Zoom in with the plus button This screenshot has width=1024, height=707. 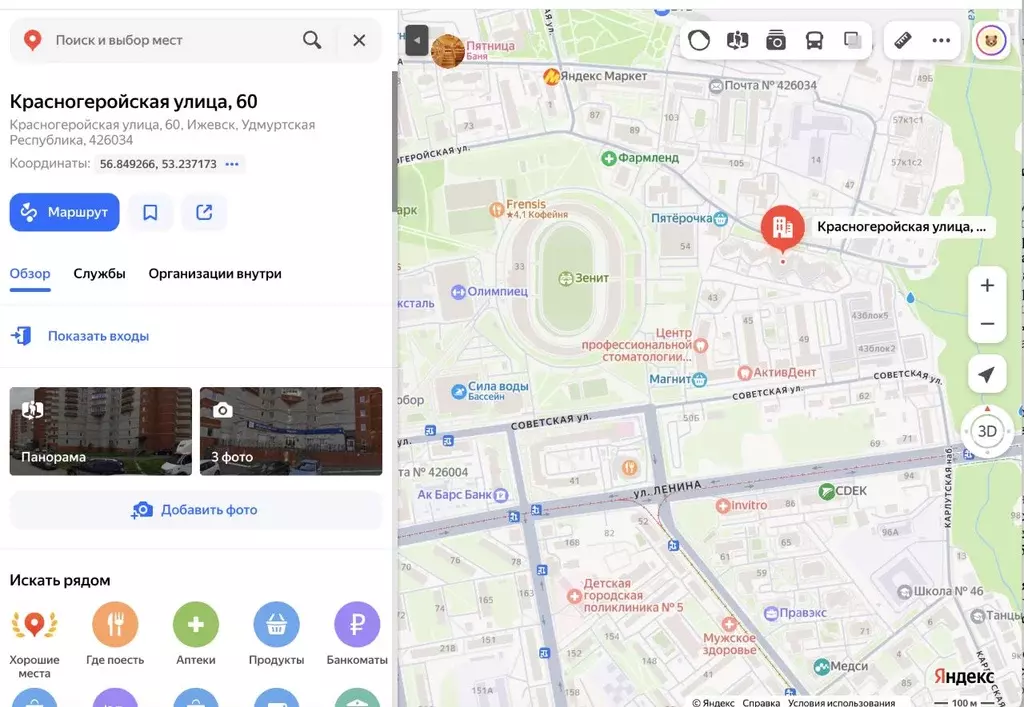point(986,285)
